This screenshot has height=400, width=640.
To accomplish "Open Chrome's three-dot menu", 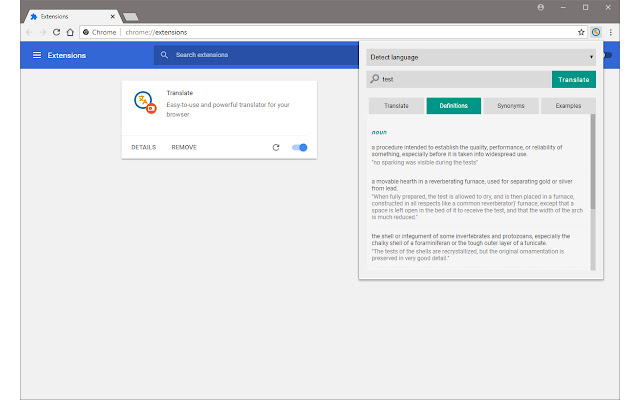I will [611, 32].
